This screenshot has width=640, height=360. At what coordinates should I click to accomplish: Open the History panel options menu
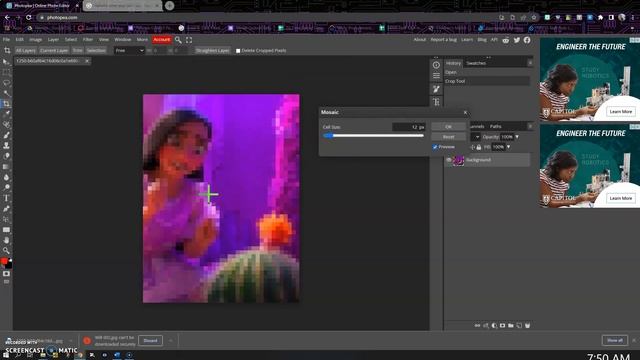(530, 63)
